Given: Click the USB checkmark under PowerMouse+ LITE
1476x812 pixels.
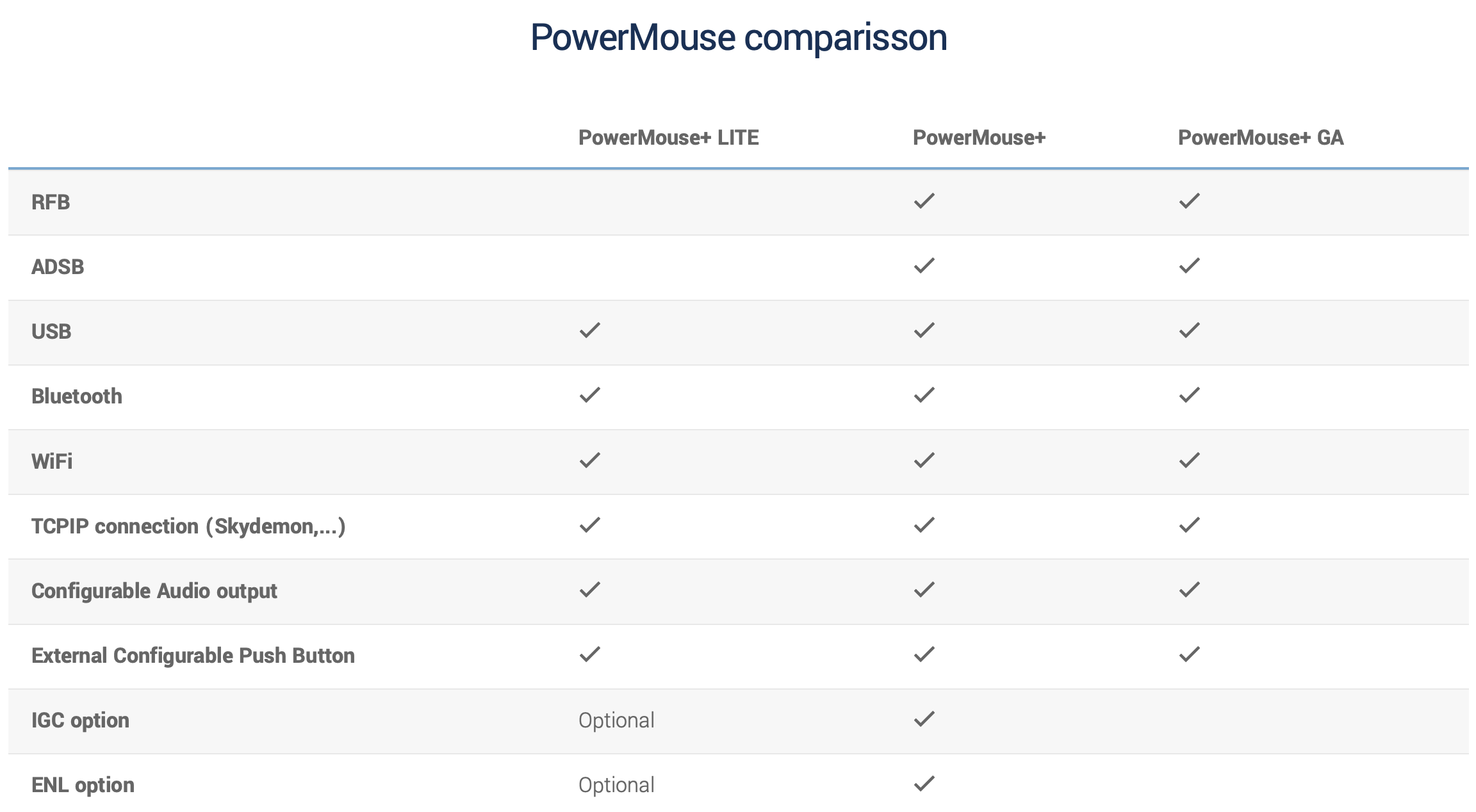Looking at the screenshot, I should coord(589,330).
